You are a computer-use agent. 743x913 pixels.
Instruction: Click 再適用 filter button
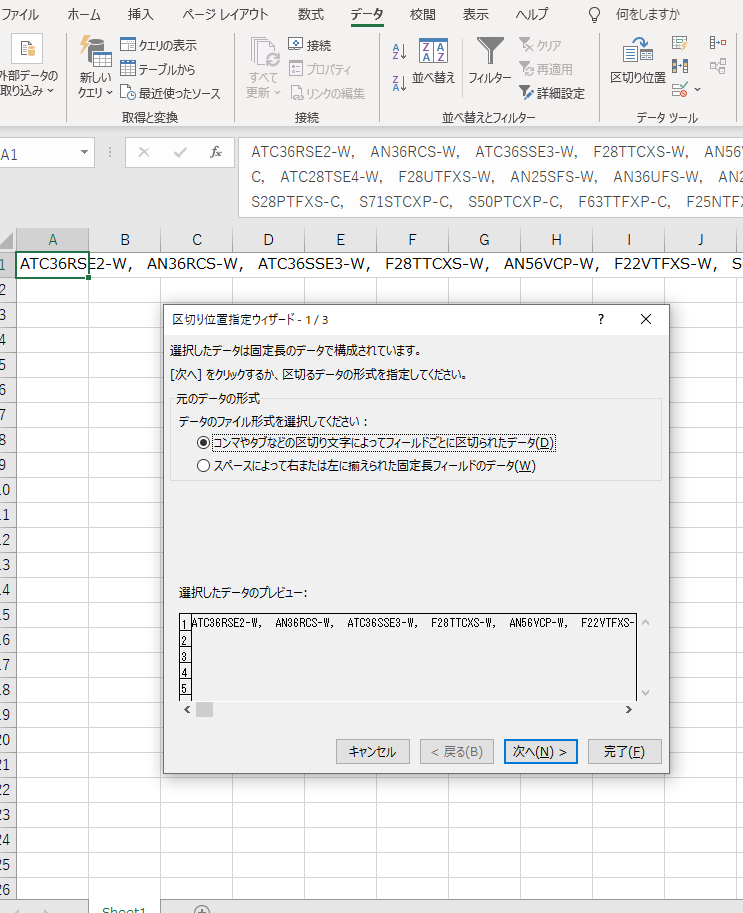546,69
